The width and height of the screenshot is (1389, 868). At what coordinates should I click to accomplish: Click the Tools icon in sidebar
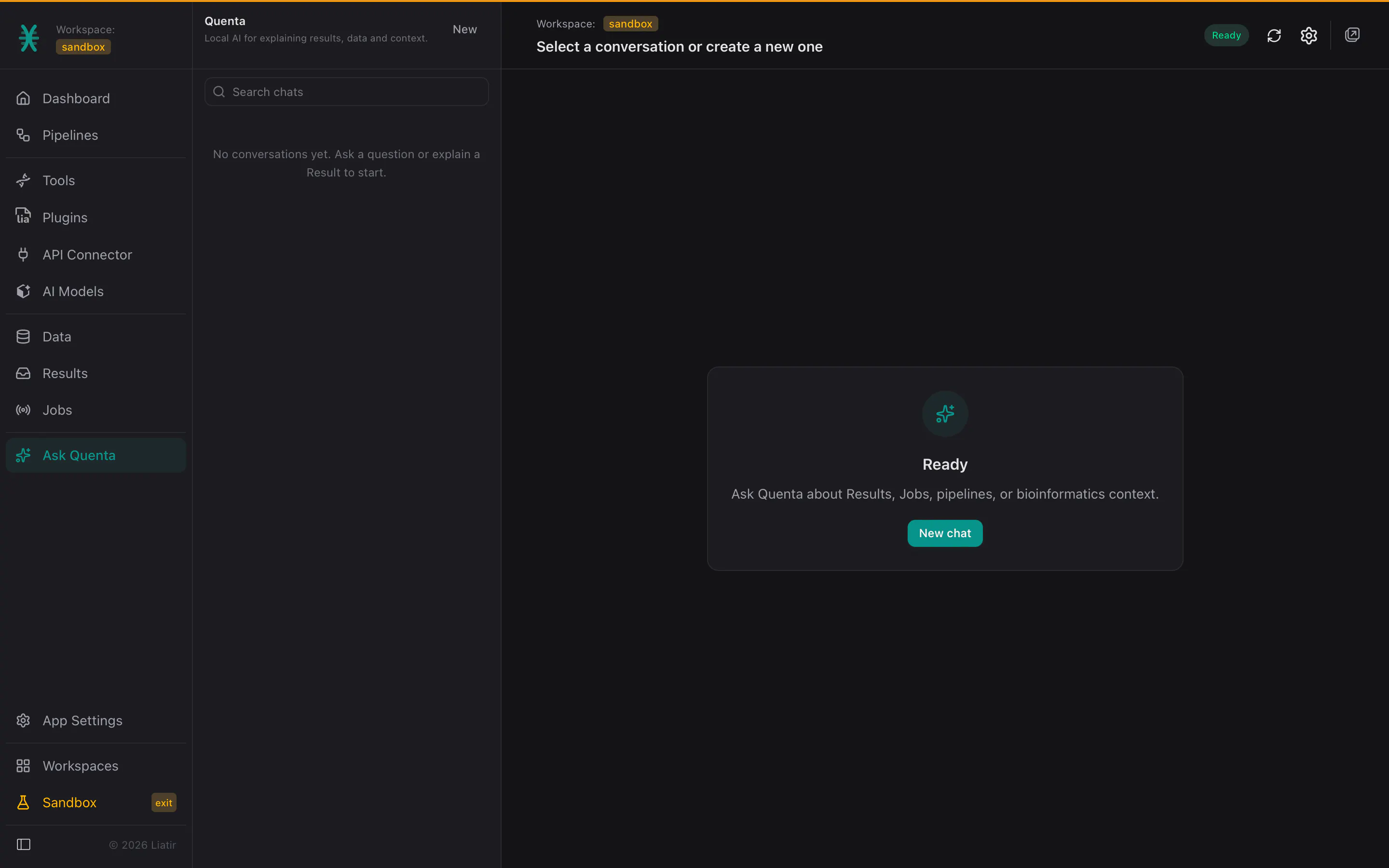(23, 180)
